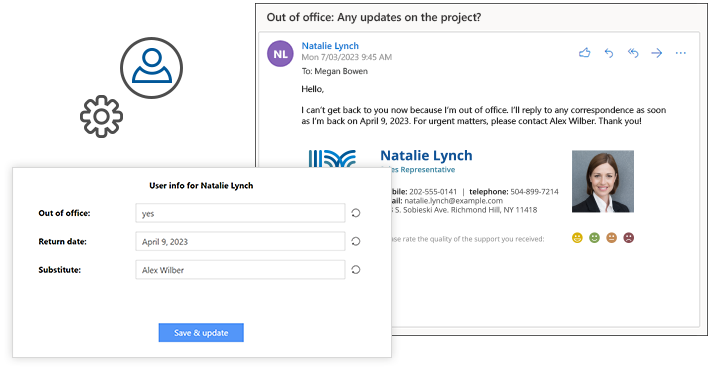
Task: Click the 'Hello,' greeting line
Action: point(312,89)
